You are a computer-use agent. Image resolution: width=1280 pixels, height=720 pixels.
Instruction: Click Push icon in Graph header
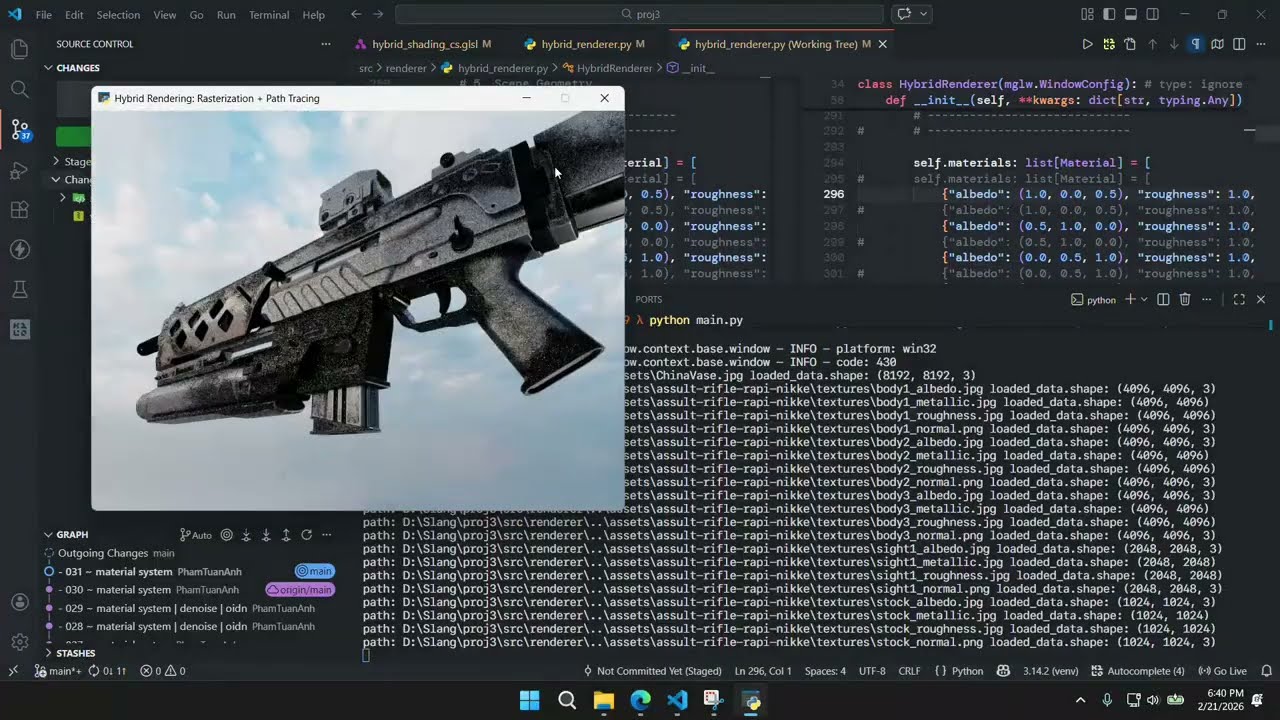286,535
